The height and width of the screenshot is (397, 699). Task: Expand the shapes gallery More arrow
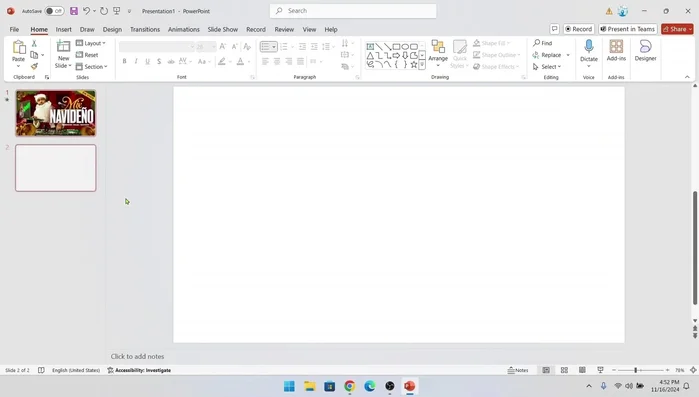pyautogui.click(x=422, y=65)
